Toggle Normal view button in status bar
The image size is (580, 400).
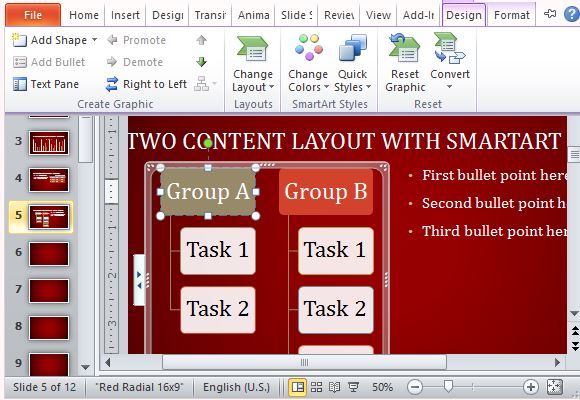pos(297,387)
